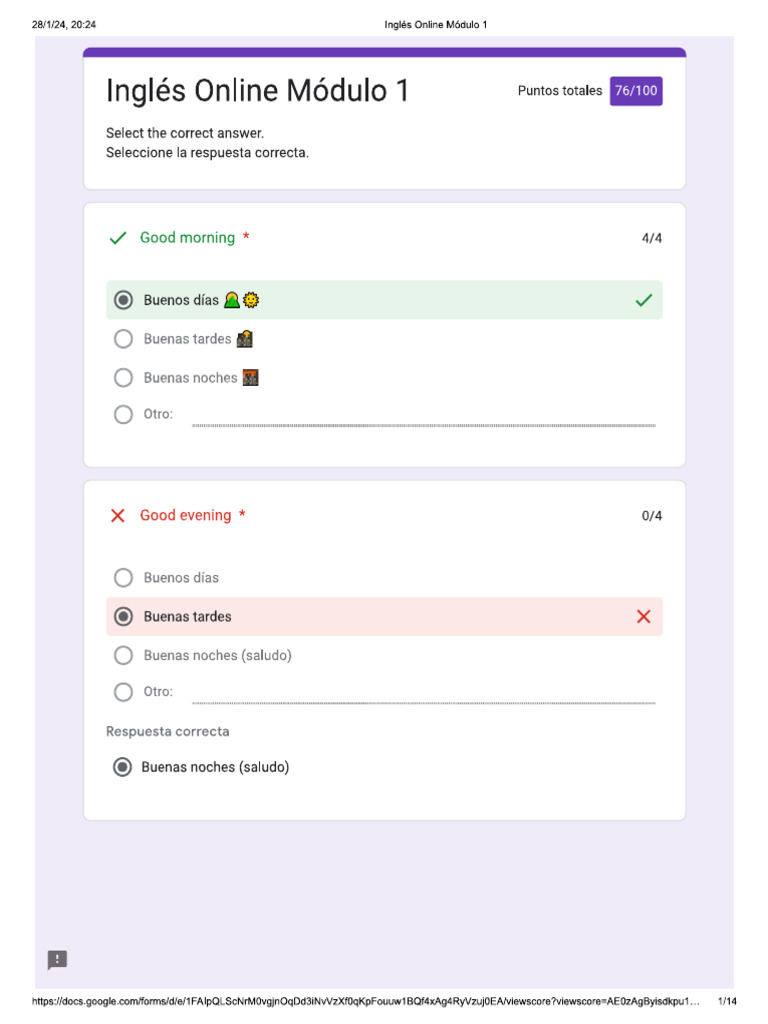
Task: Click green checkmark on Buenos días answer row
Action: coord(643,300)
